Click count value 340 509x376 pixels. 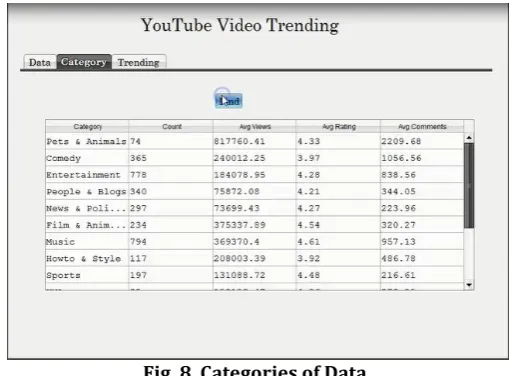[x=138, y=191]
